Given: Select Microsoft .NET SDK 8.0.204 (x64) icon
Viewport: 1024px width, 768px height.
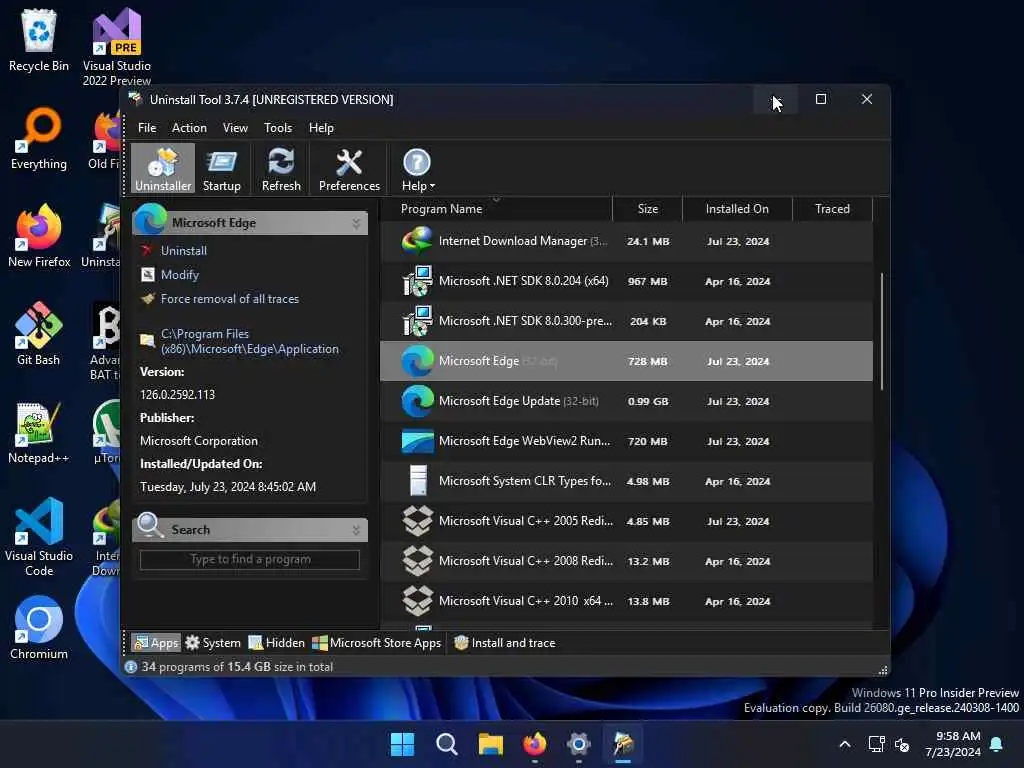Looking at the screenshot, I should 417,281.
